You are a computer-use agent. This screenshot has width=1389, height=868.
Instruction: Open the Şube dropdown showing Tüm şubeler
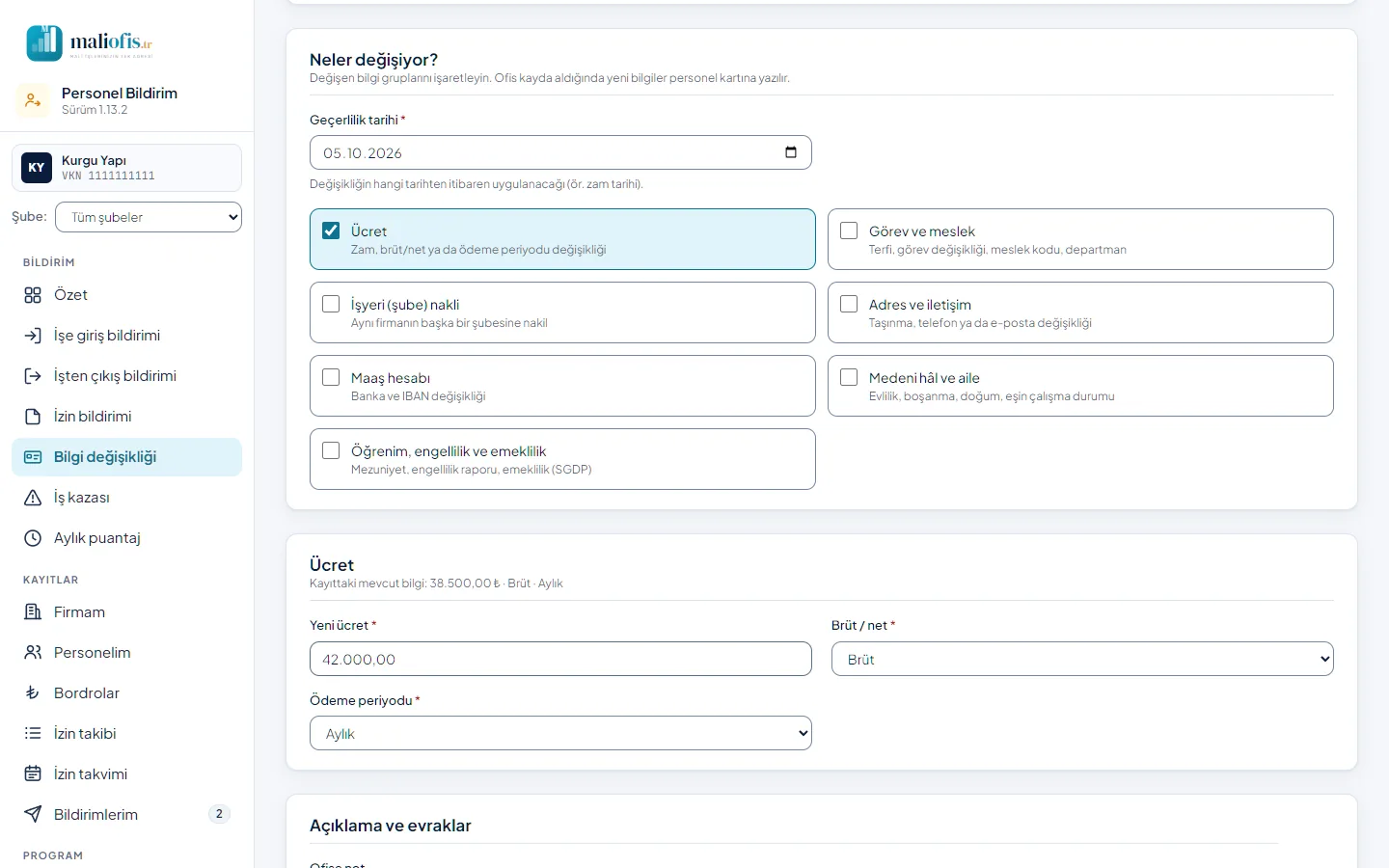[x=149, y=217]
